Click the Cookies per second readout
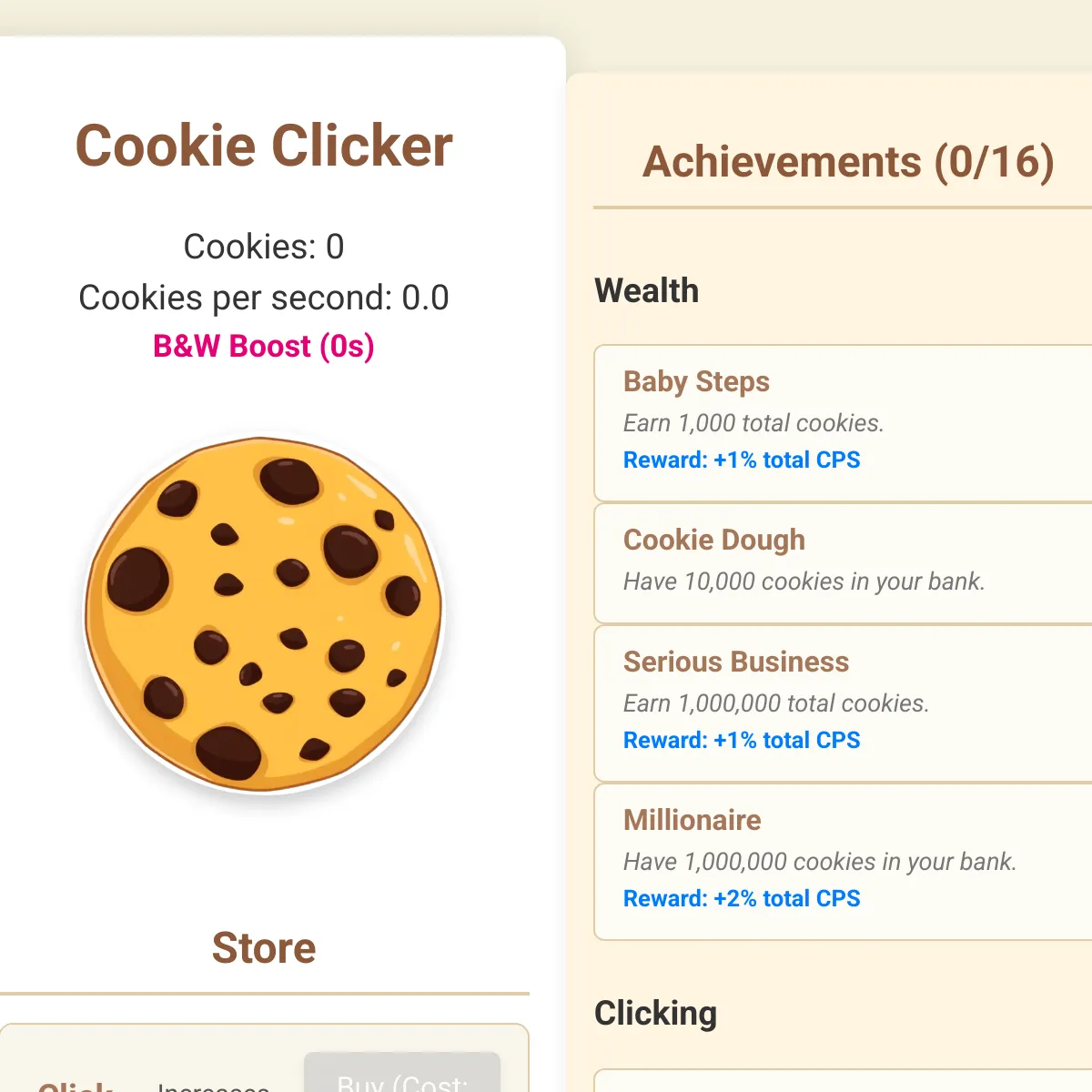 tap(264, 298)
